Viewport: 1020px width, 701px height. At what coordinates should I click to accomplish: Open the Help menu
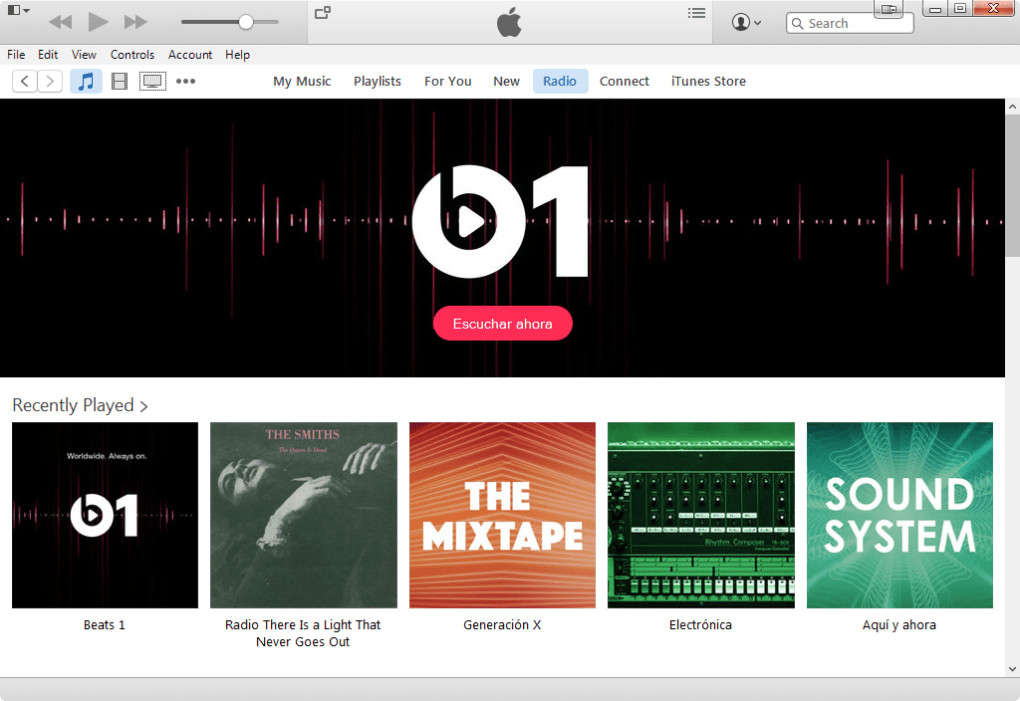[237, 55]
